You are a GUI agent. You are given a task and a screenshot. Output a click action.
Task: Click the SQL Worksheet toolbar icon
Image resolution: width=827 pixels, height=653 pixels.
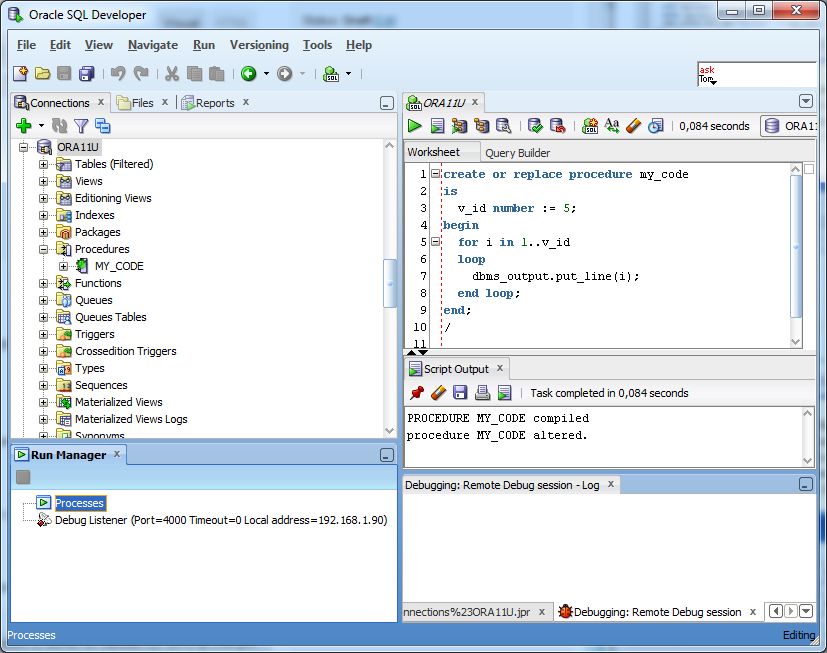[331, 73]
